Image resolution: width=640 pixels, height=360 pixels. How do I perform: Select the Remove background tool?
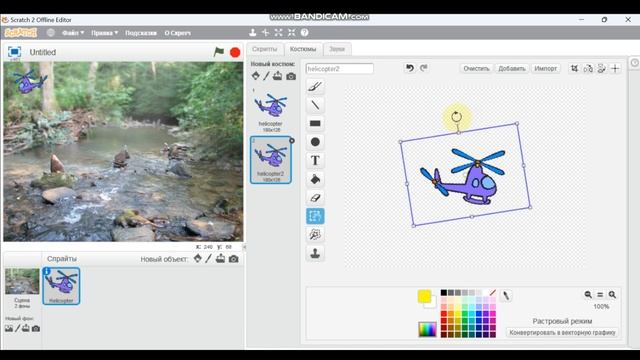tap(315, 235)
